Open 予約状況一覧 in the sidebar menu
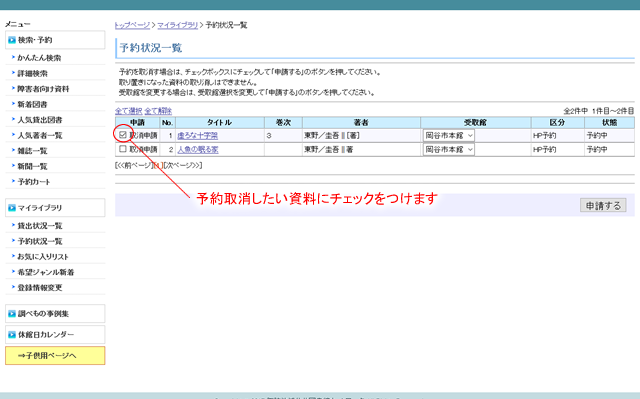This screenshot has height=399, width=640. [40, 241]
